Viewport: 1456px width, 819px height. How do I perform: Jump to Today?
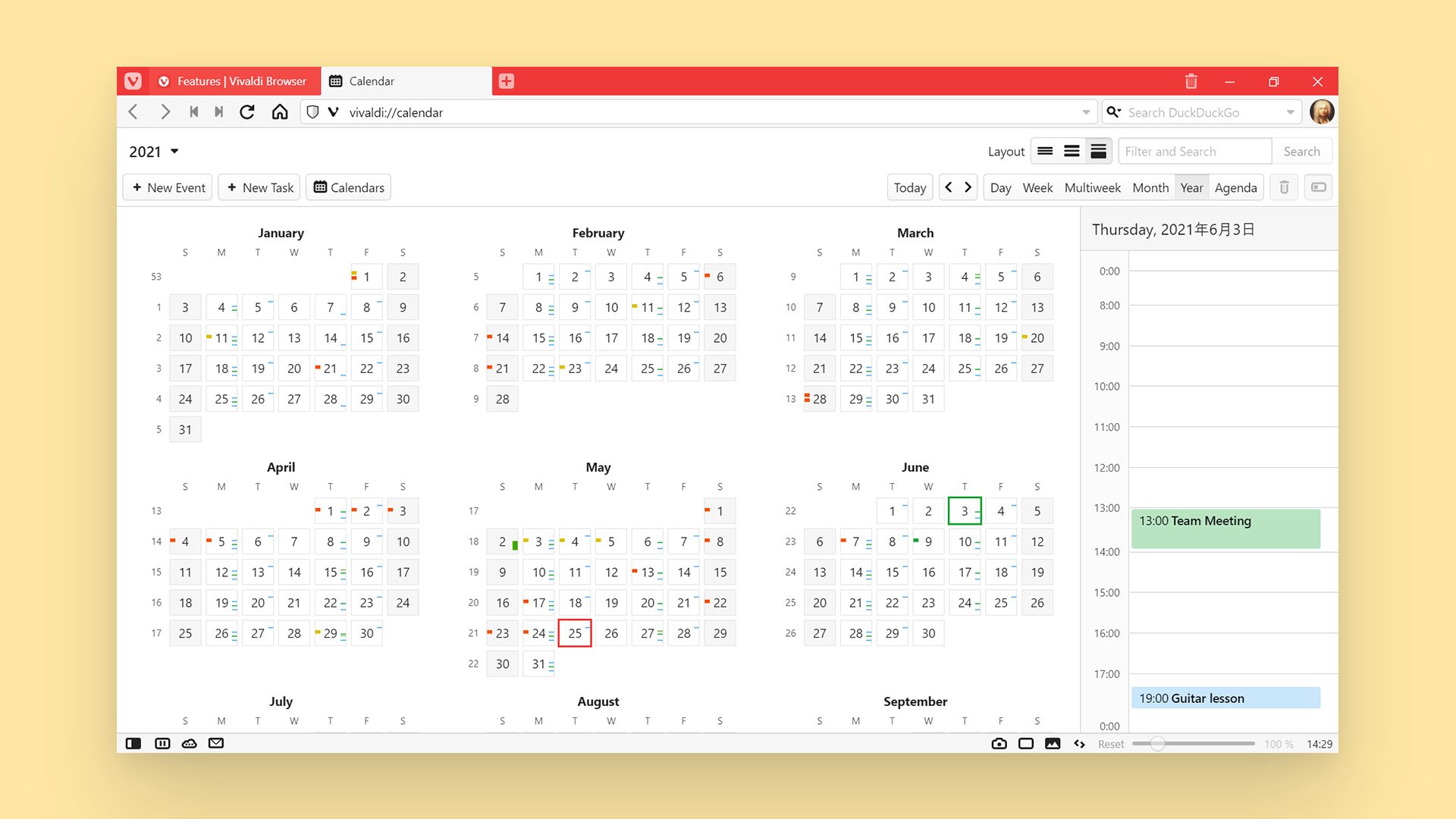click(x=909, y=187)
